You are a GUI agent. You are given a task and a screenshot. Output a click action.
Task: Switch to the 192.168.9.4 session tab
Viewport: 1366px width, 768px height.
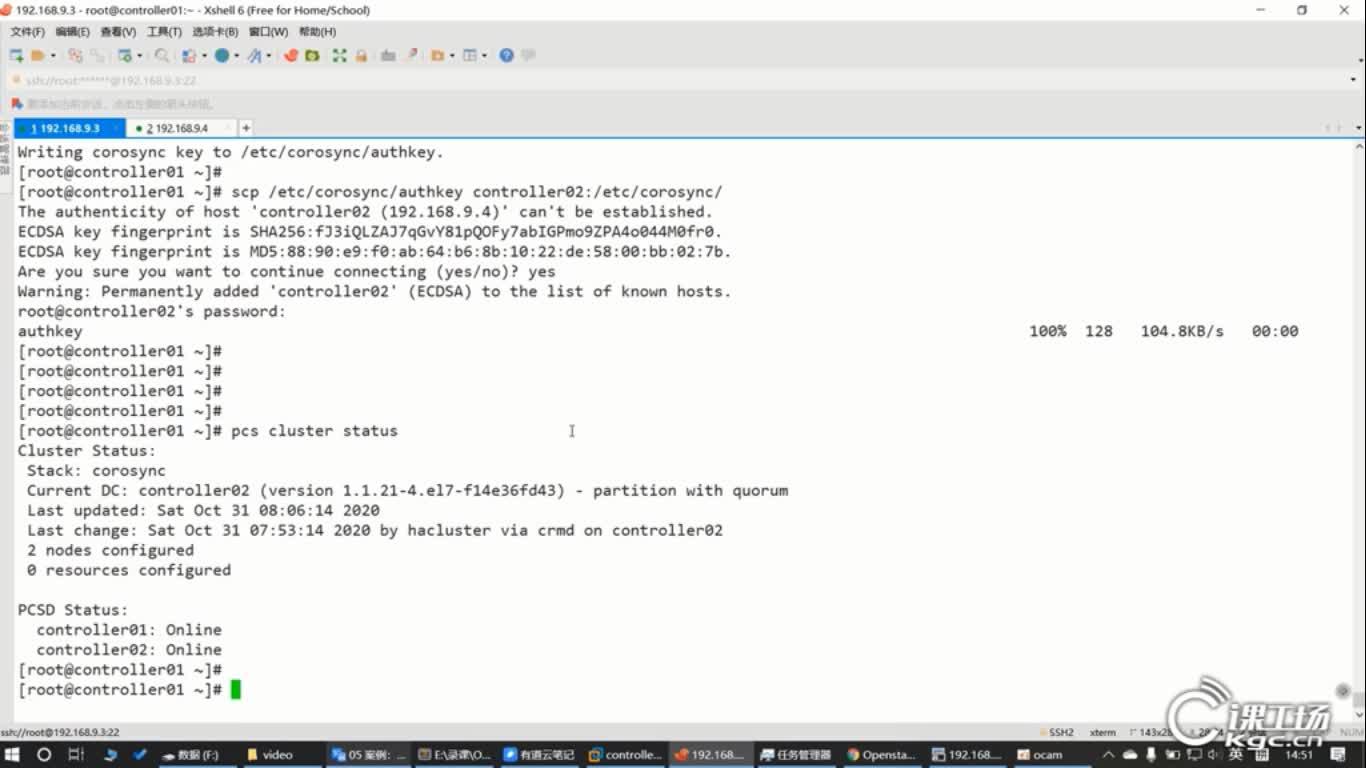[180, 128]
